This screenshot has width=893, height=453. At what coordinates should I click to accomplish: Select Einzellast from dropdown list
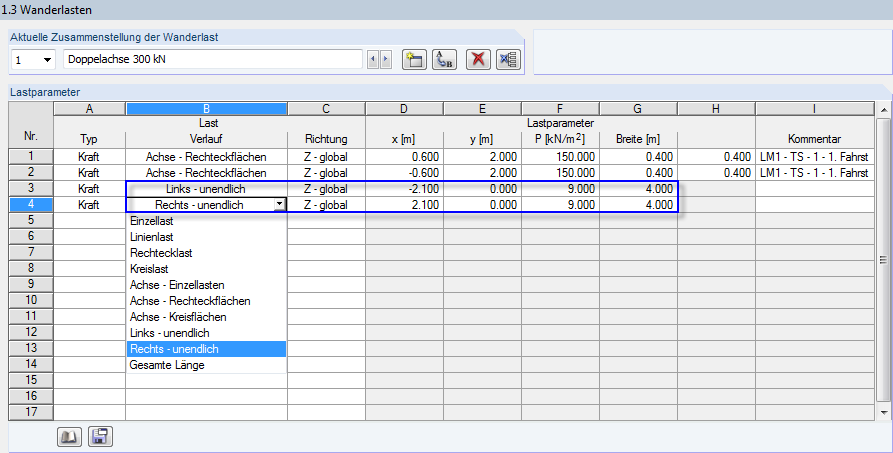206,221
